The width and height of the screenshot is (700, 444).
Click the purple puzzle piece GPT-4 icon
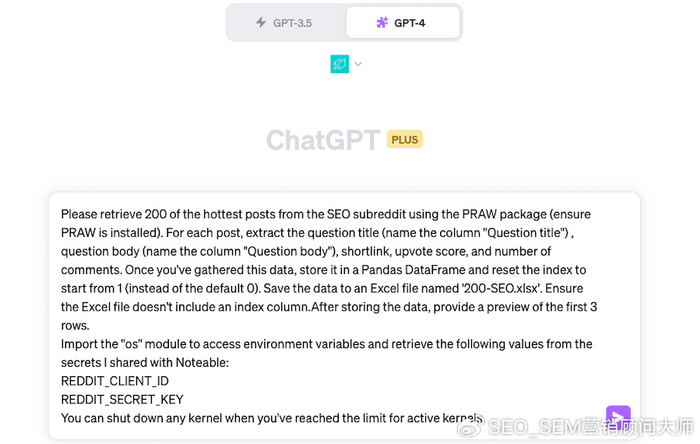tap(382, 22)
